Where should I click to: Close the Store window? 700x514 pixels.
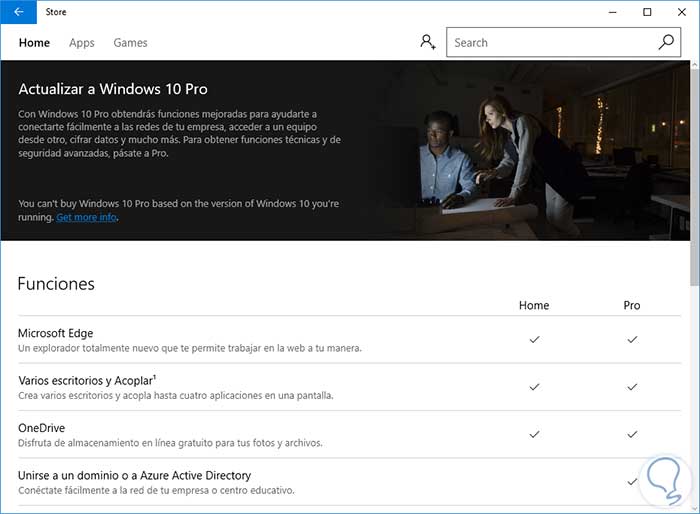[682, 12]
